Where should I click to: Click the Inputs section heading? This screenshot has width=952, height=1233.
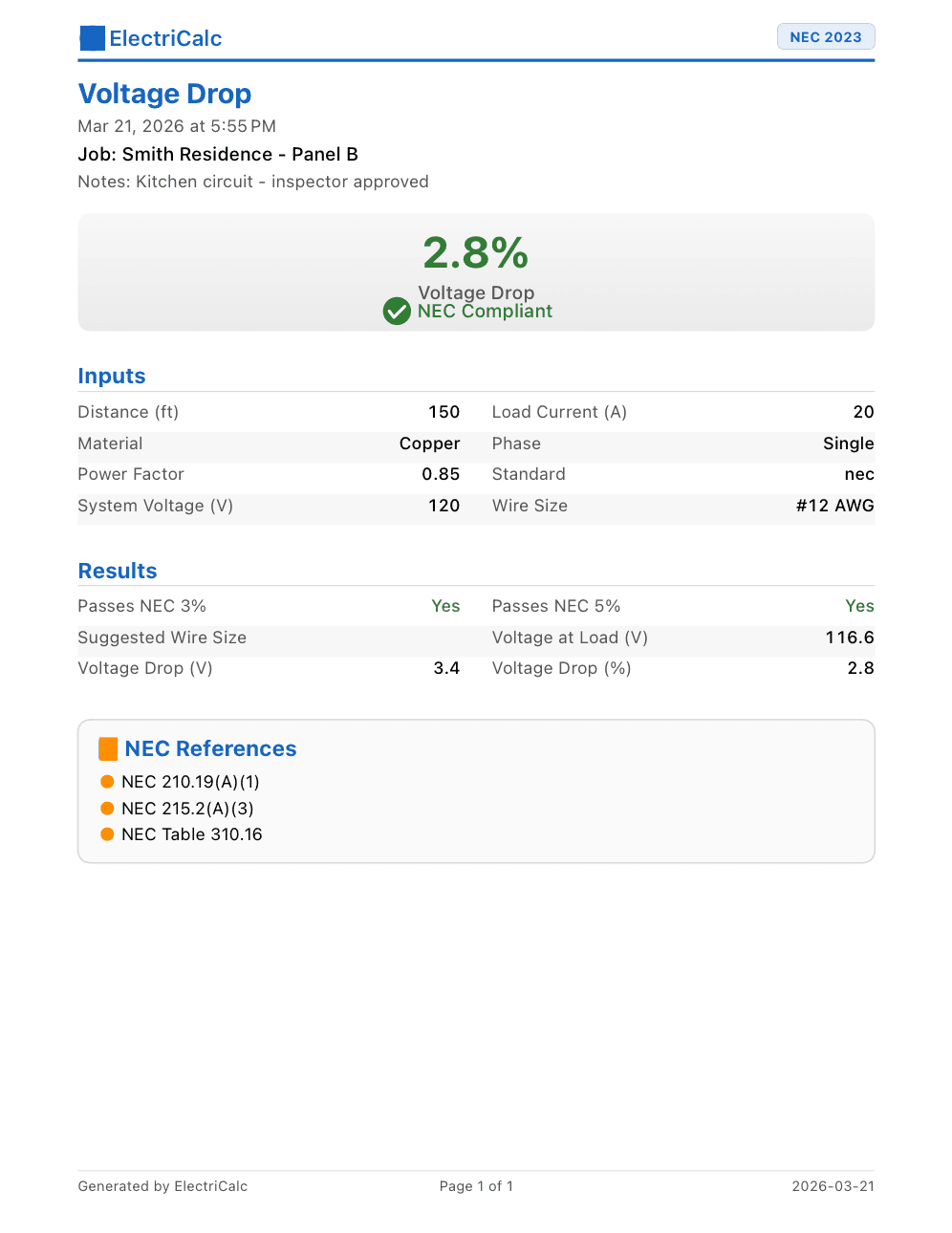pyautogui.click(x=112, y=376)
